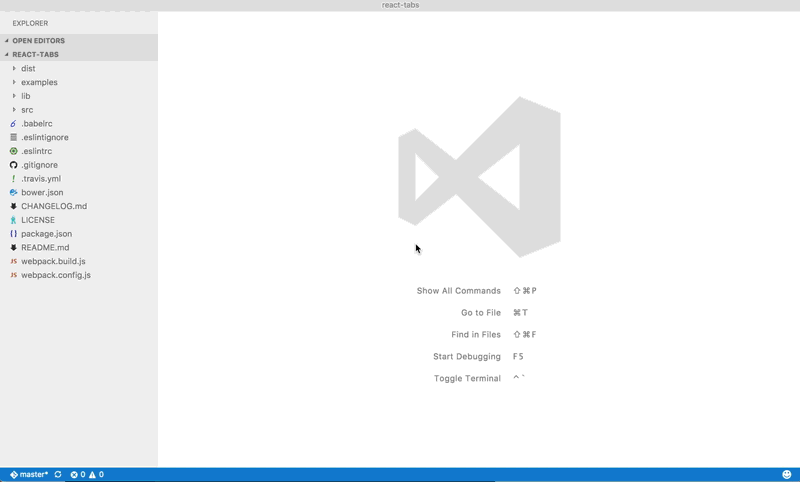Click the JS icon beside webpack.config.js
Viewport: 800px width, 482px height.
click(x=13, y=275)
